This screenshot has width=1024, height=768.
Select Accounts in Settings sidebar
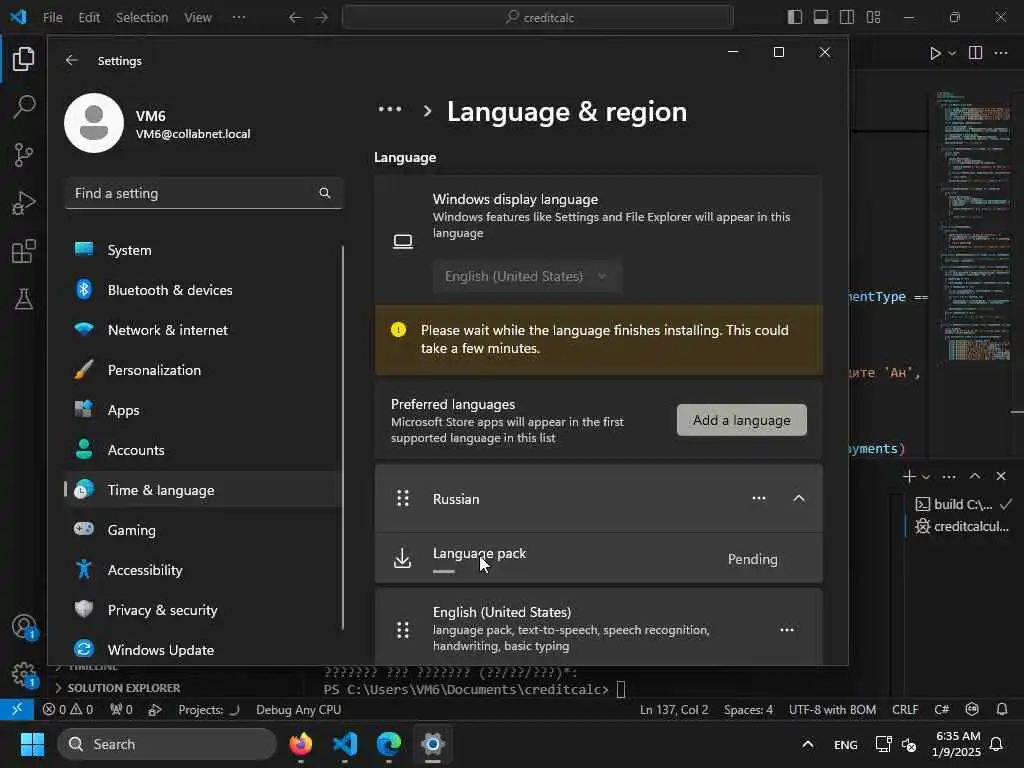pos(204,450)
